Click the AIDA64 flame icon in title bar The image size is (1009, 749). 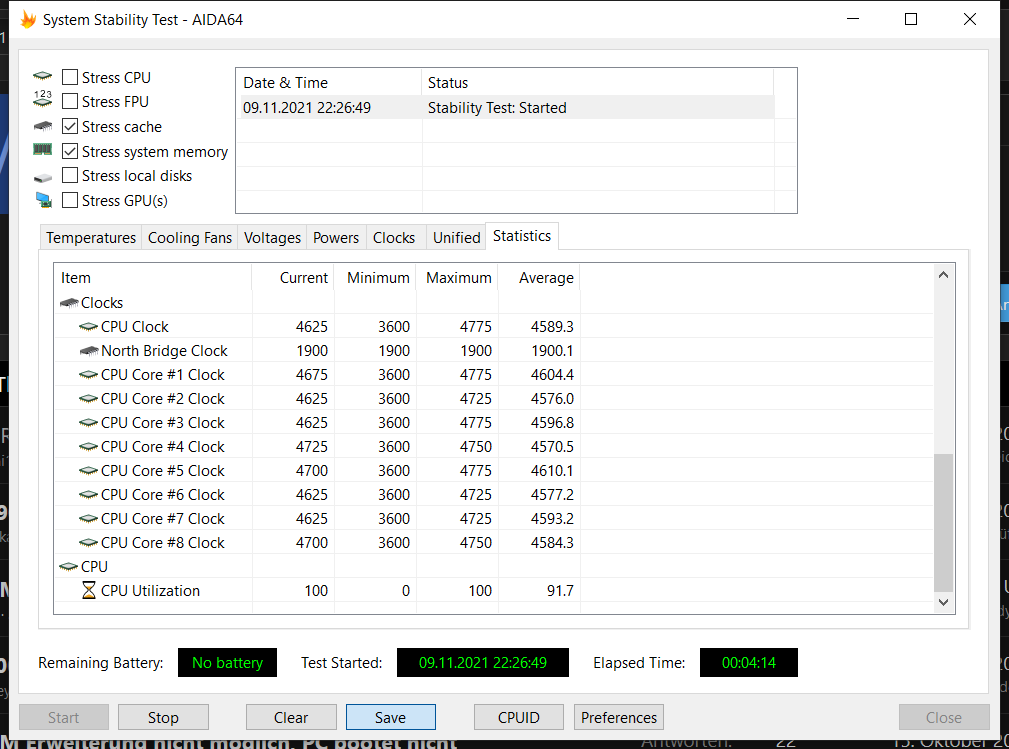tap(28, 19)
